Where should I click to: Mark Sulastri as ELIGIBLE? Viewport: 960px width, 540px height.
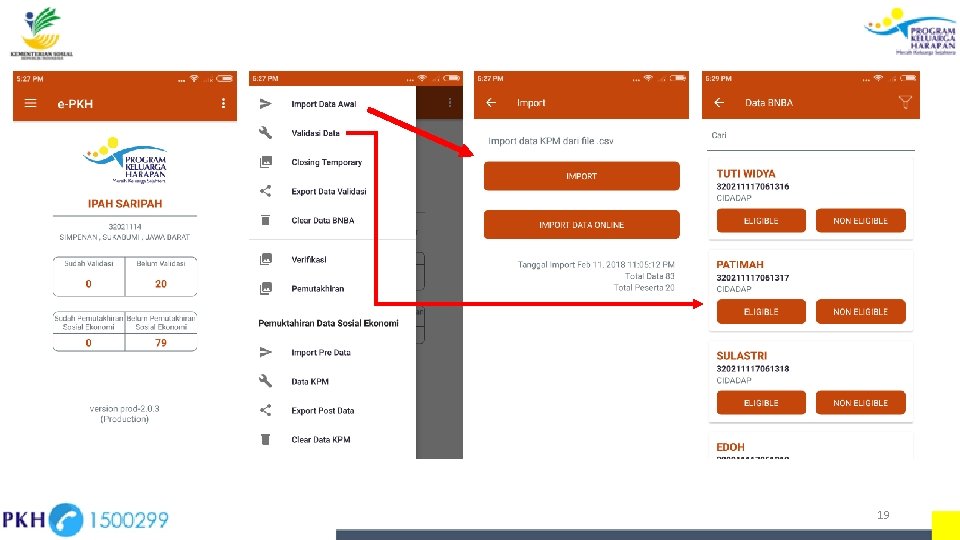[761, 403]
